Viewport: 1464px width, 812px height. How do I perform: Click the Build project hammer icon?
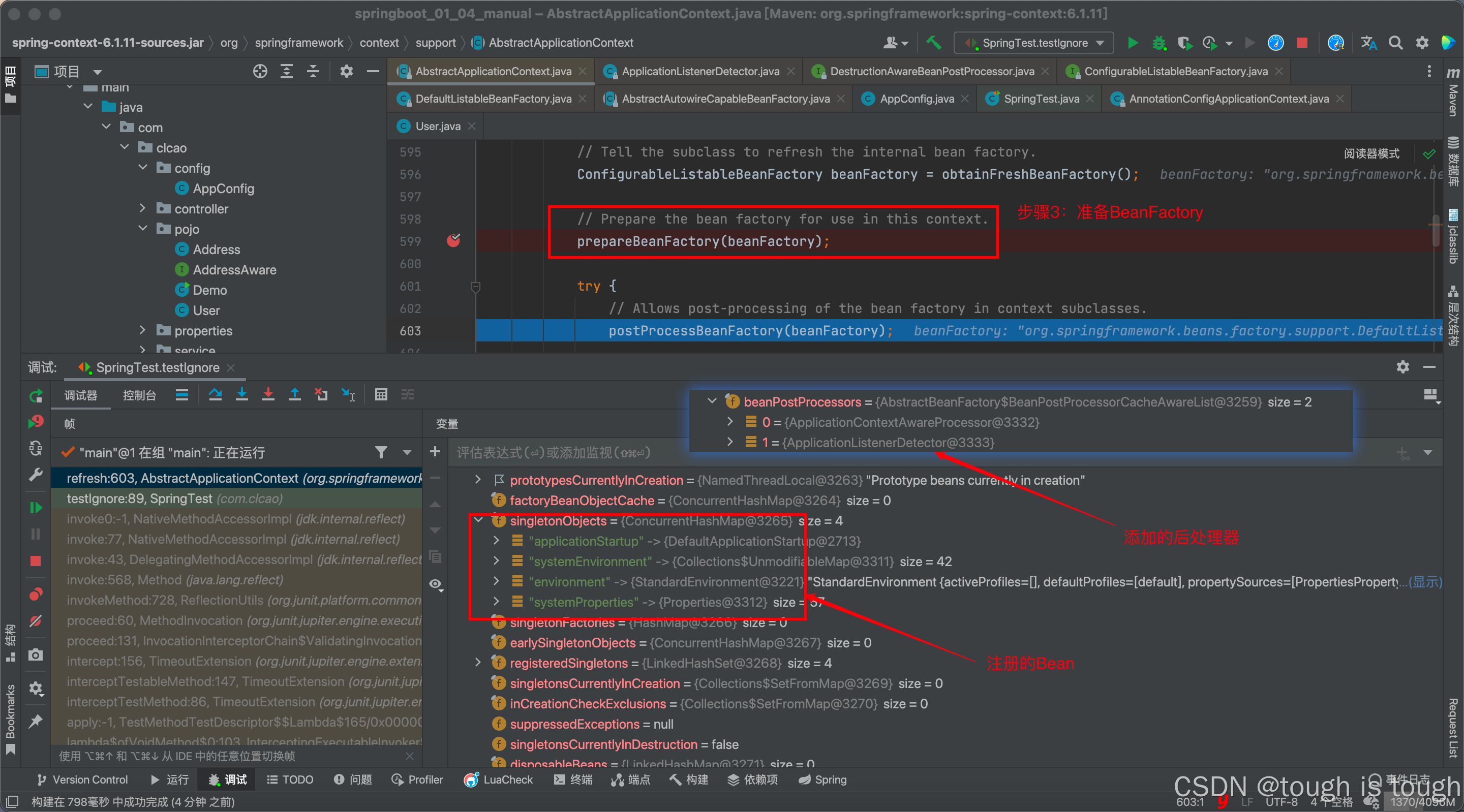[933, 43]
